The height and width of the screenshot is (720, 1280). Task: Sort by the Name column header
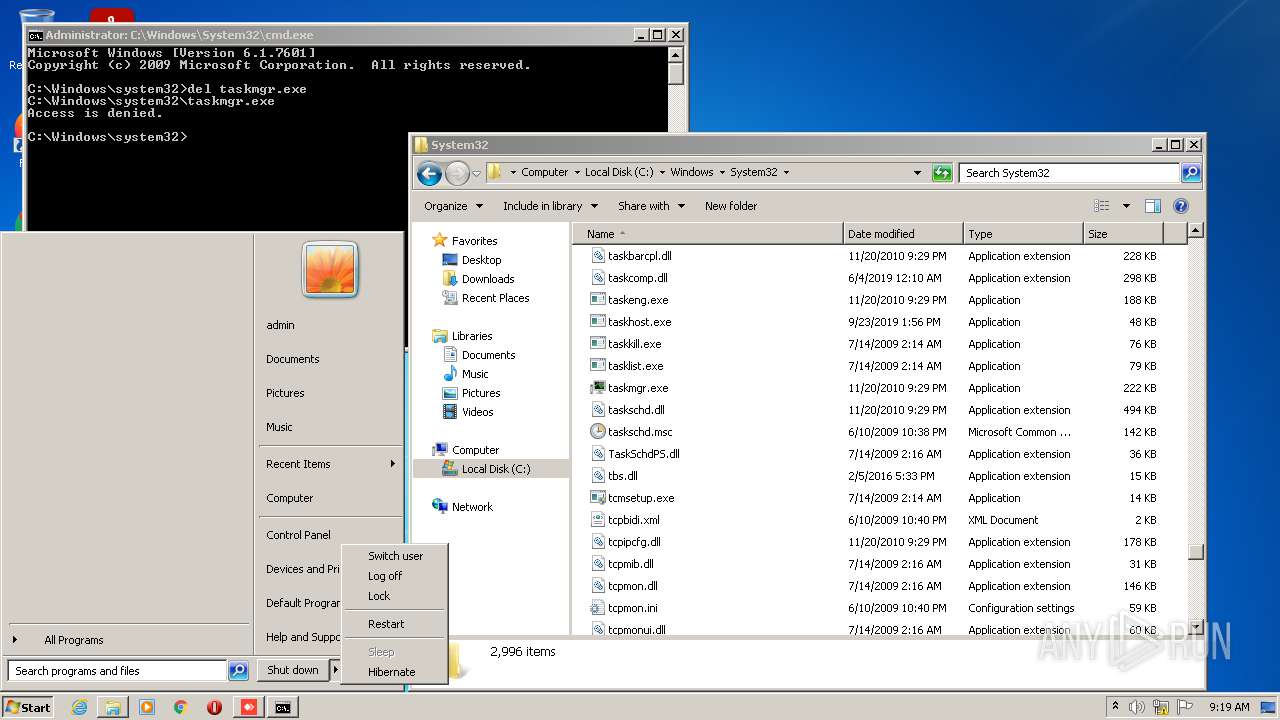click(x=708, y=234)
